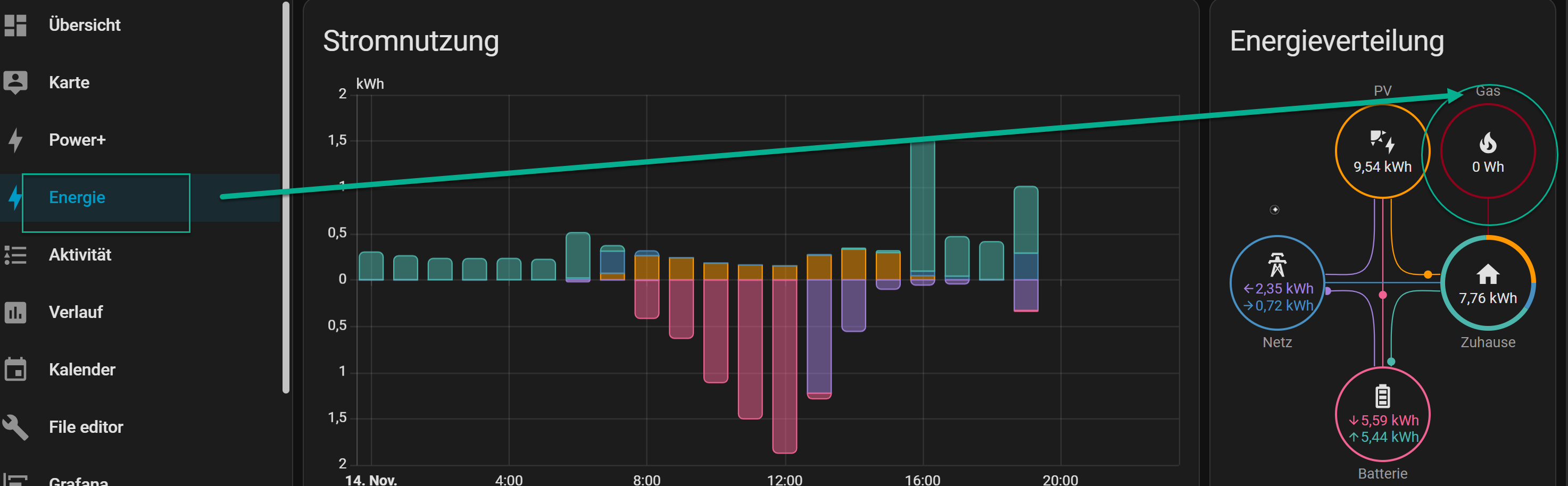Click the Netz transmission tower icon

pos(1276,265)
